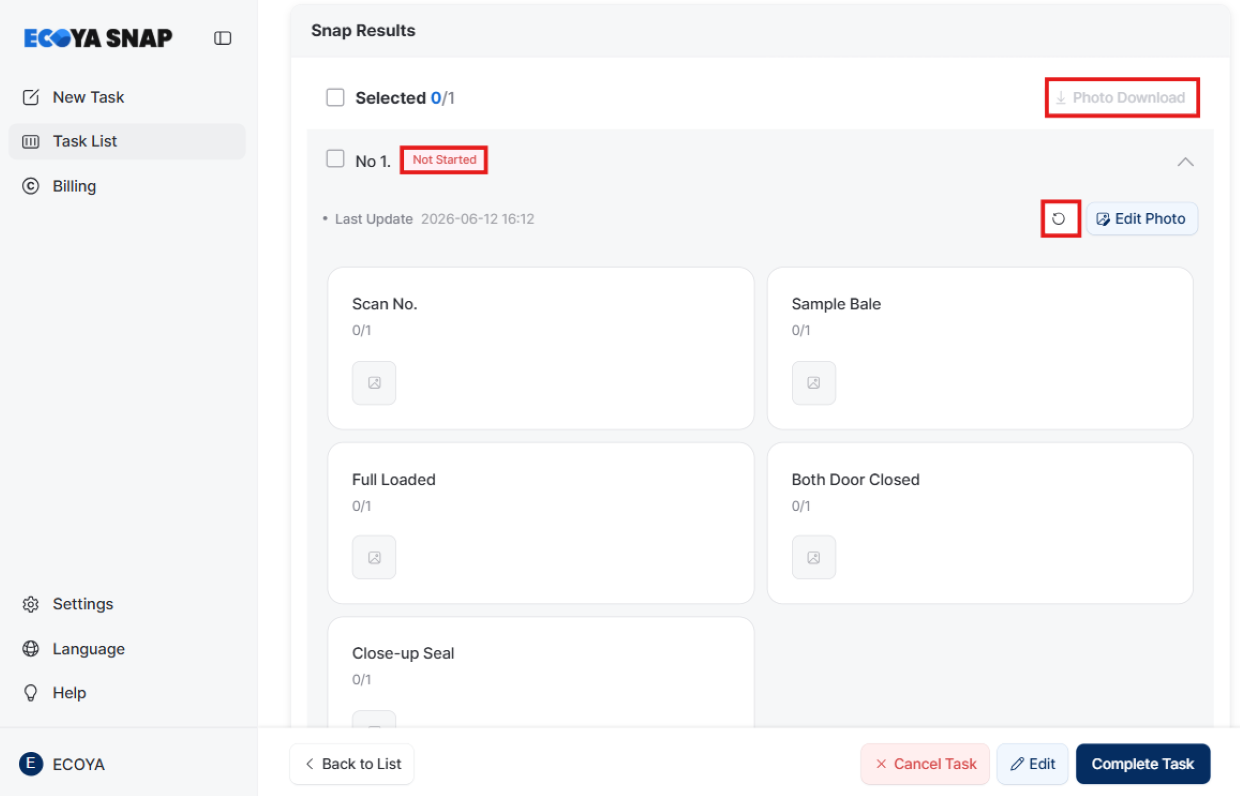This screenshot has height=796, width=1240.
Task: Collapse the No 1. section chevron
Action: pos(1185,161)
